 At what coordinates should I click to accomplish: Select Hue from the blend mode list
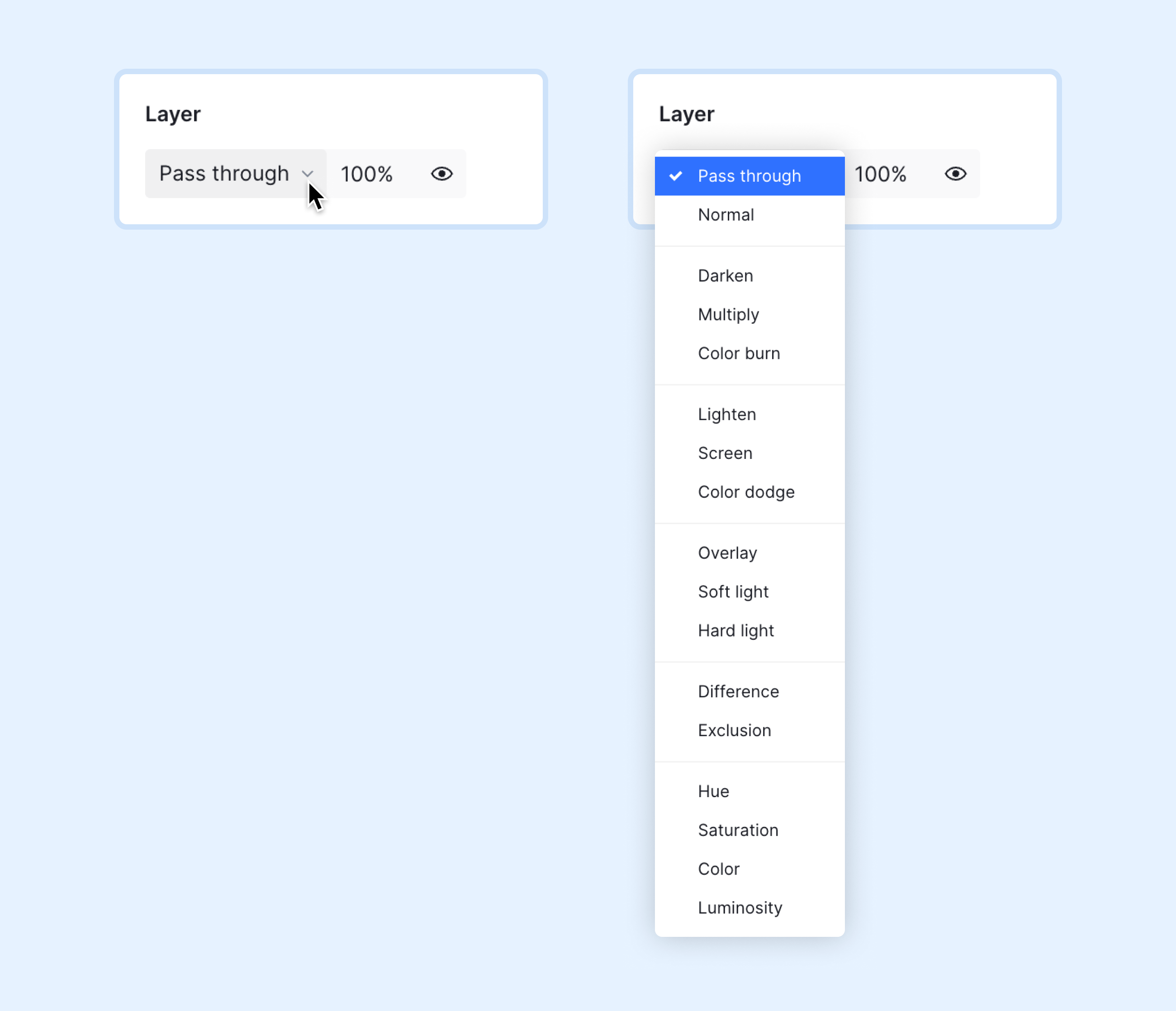coord(714,790)
